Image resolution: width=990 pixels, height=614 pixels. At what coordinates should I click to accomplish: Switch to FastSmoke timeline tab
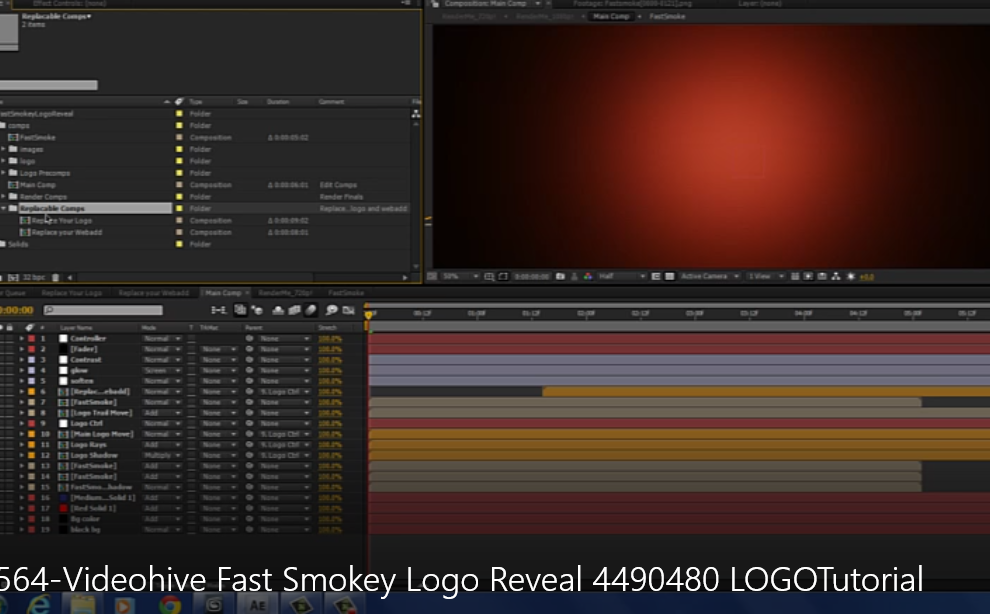(346, 292)
